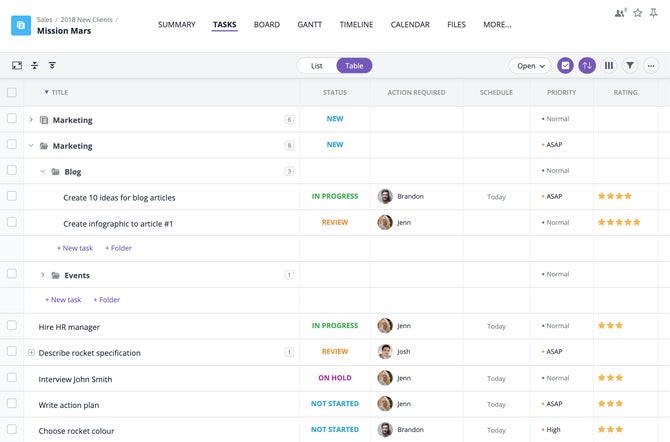
Task: Open the ellipsis more options button
Action: coord(651,65)
